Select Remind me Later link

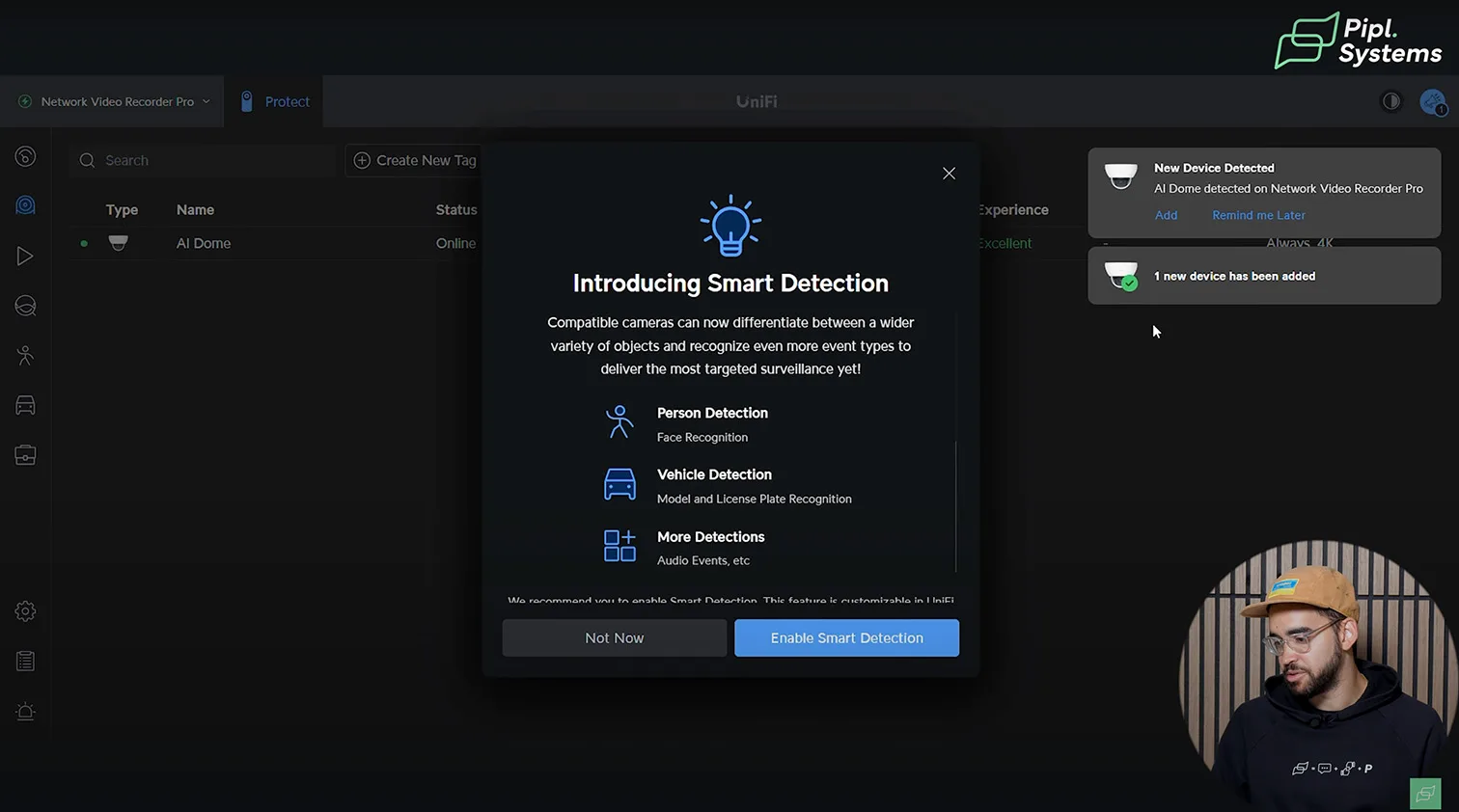point(1258,215)
